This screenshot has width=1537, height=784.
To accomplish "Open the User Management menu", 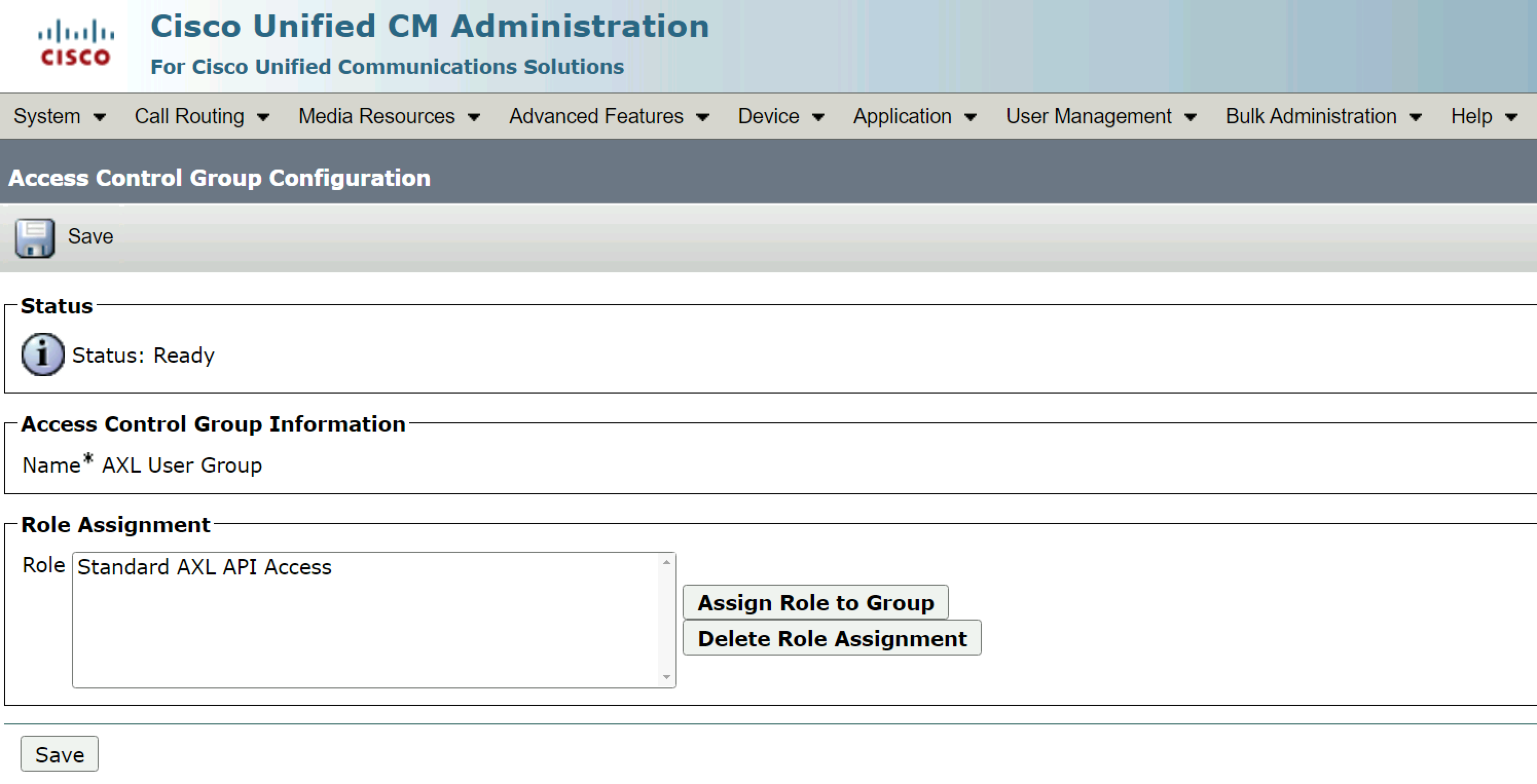I will pos(1101,116).
